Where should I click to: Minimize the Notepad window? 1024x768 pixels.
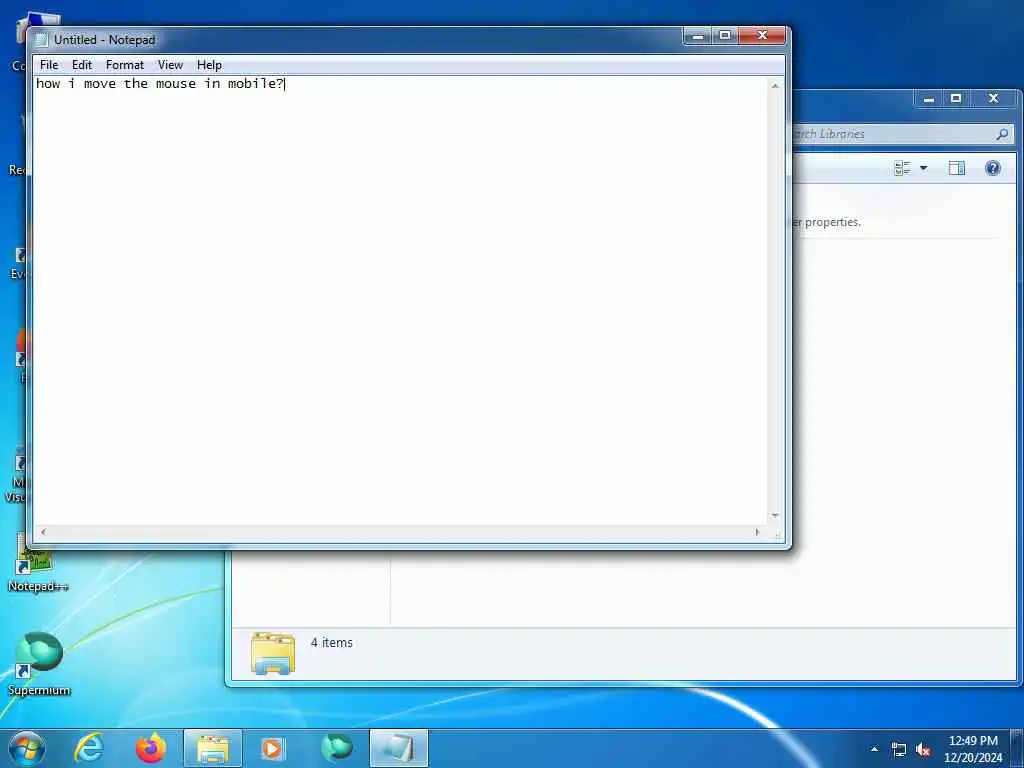pyautogui.click(x=697, y=35)
